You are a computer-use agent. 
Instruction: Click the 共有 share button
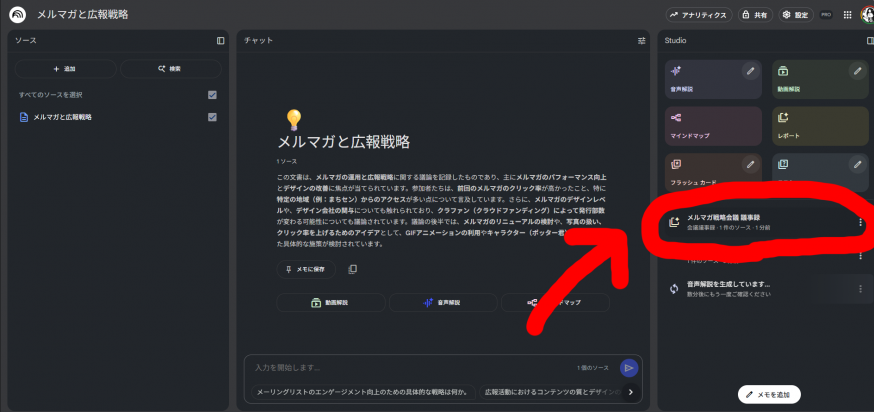coord(755,15)
